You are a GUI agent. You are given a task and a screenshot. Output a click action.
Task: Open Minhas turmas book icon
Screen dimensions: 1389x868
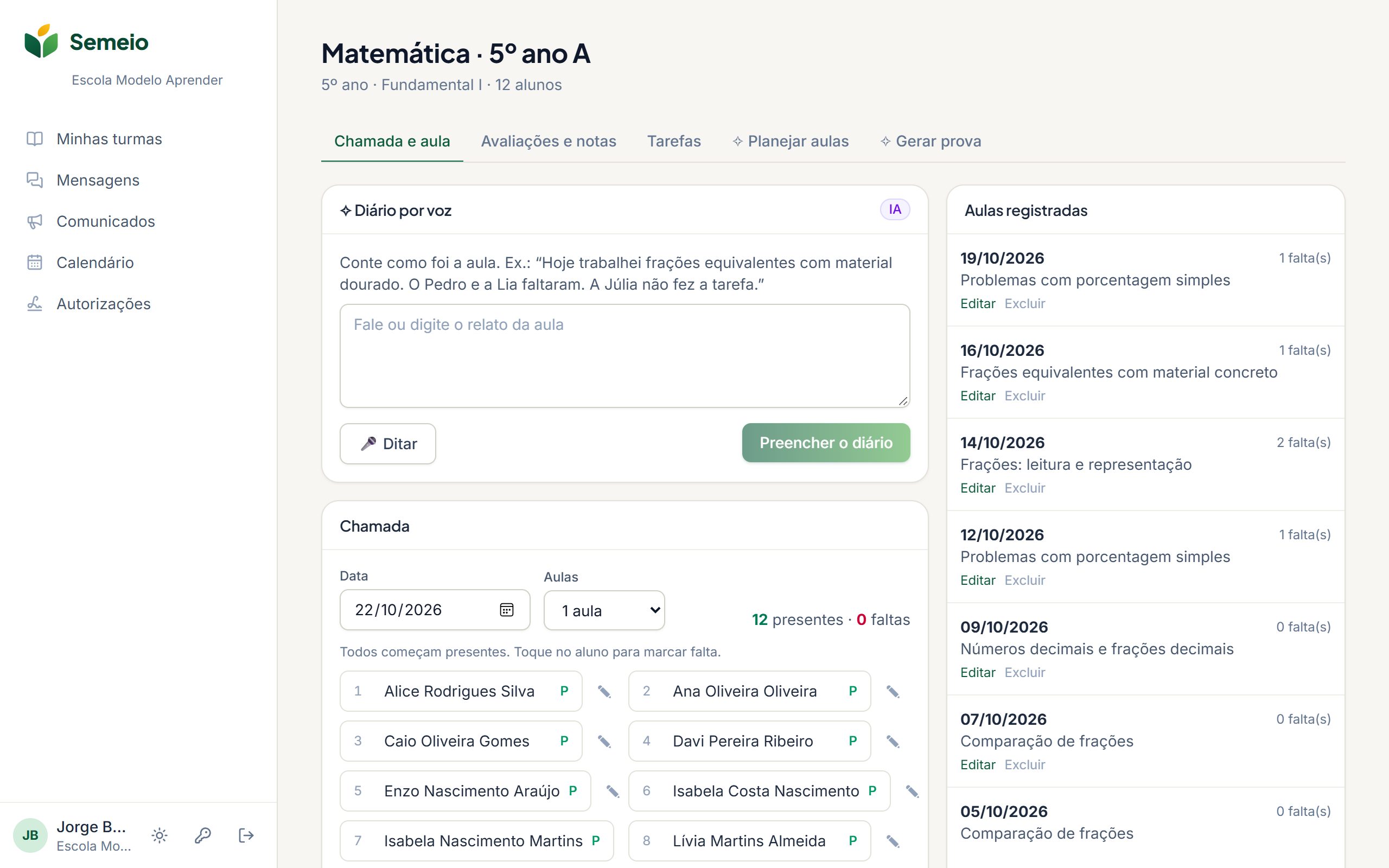click(34, 139)
